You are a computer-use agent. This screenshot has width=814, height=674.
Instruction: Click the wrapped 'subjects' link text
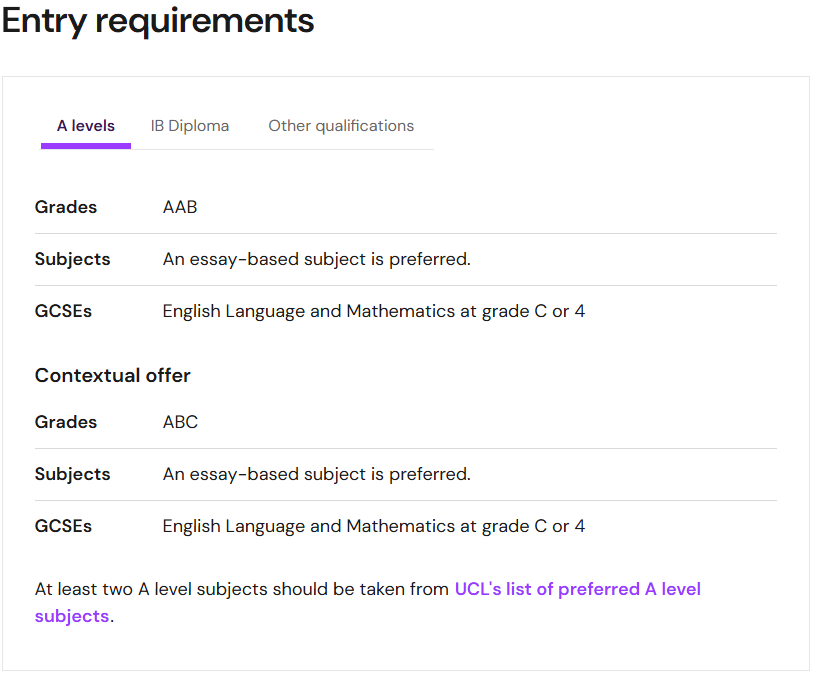72,616
